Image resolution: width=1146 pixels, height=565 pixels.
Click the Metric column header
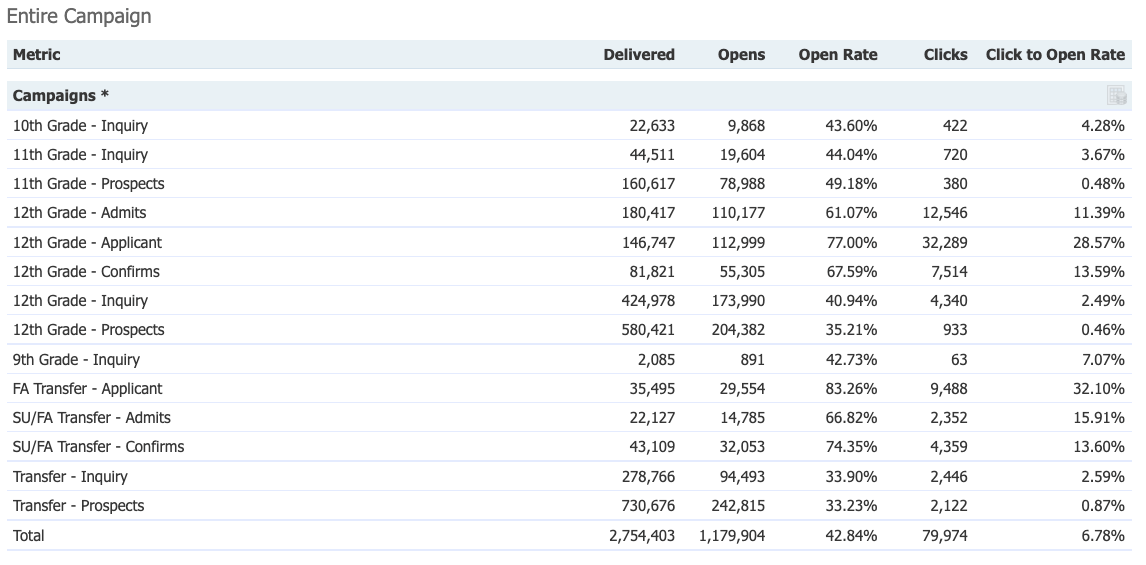pos(37,55)
